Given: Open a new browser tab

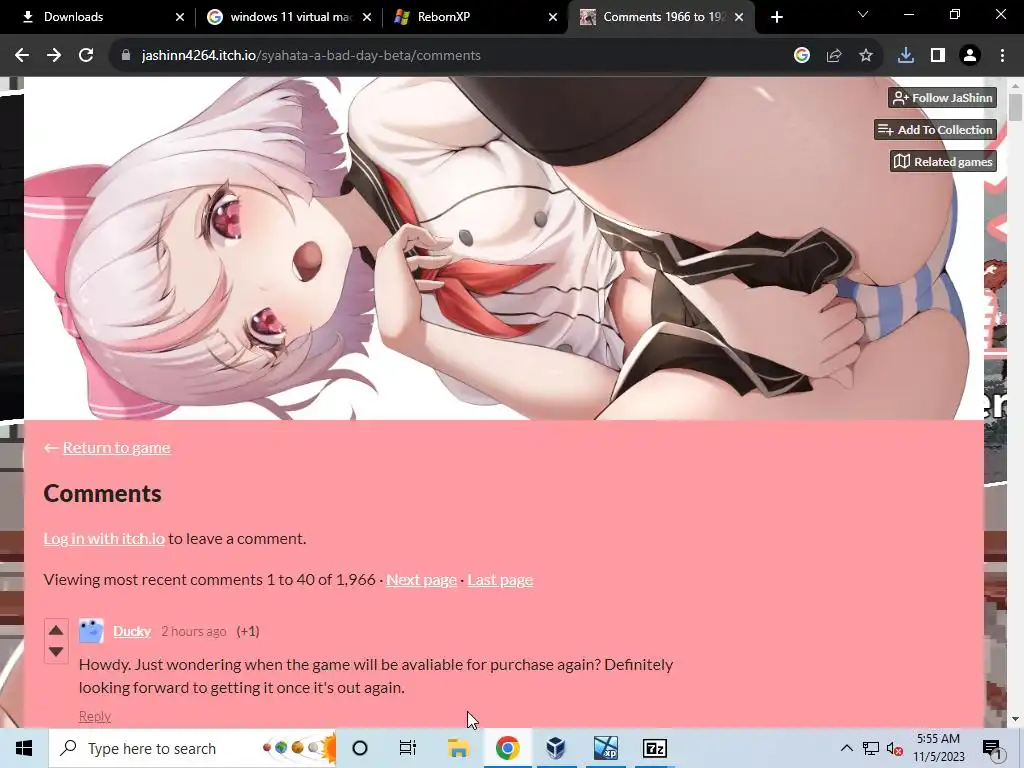Looking at the screenshot, I should click(776, 17).
